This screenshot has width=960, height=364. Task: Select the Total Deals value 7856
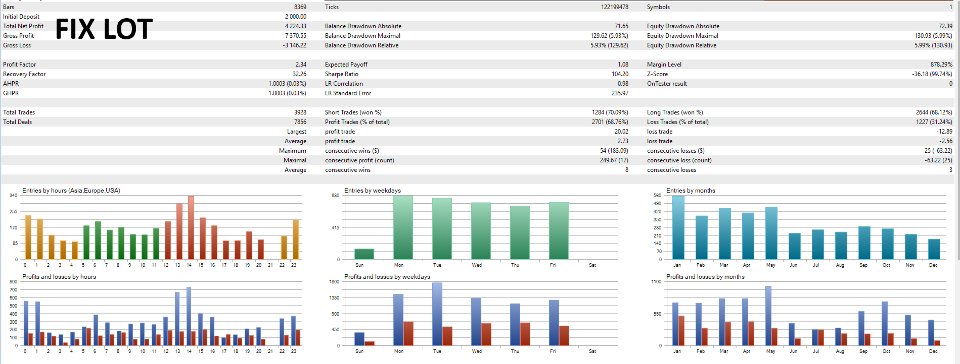[301, 122]
